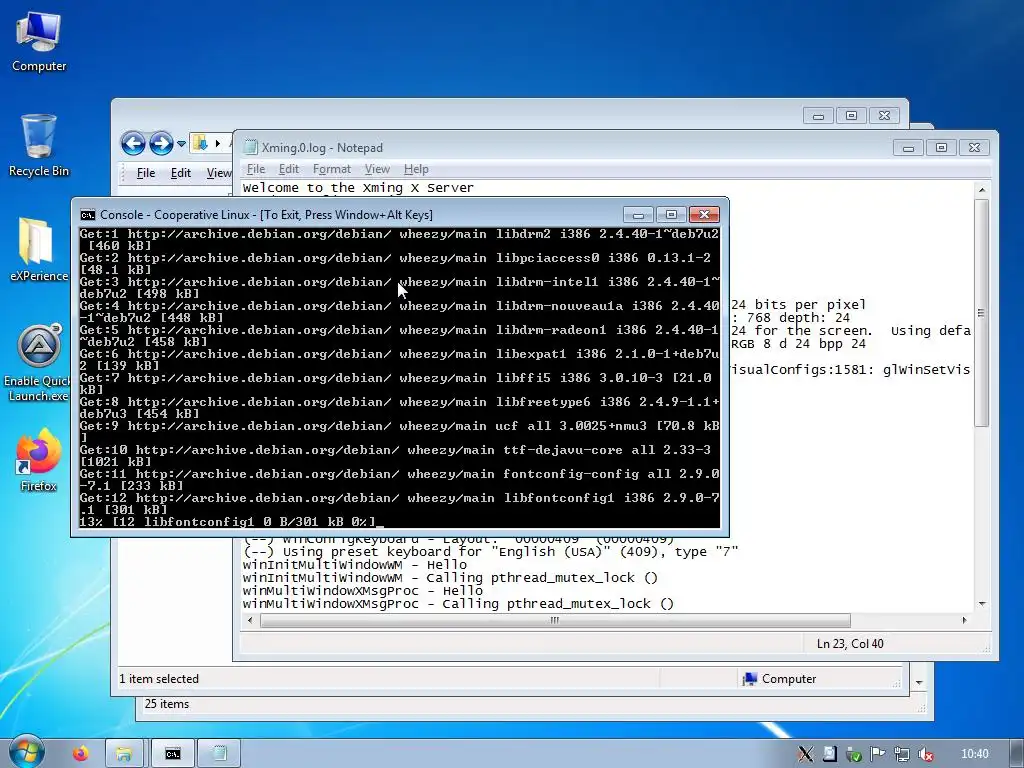Open the Explorer File menu
The width and height of the screenshot is (1024, 768).
(146, 173)
